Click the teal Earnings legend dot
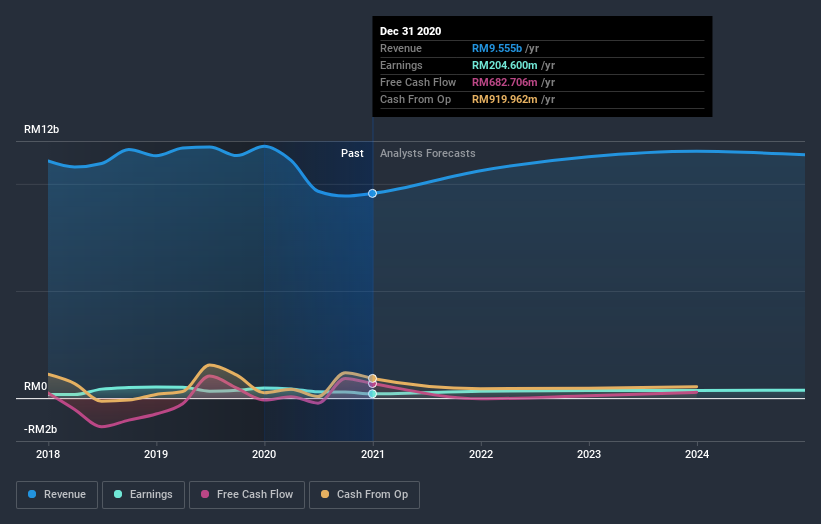Image resolution: width=821 pixels, height=524 pixels. 118,494
